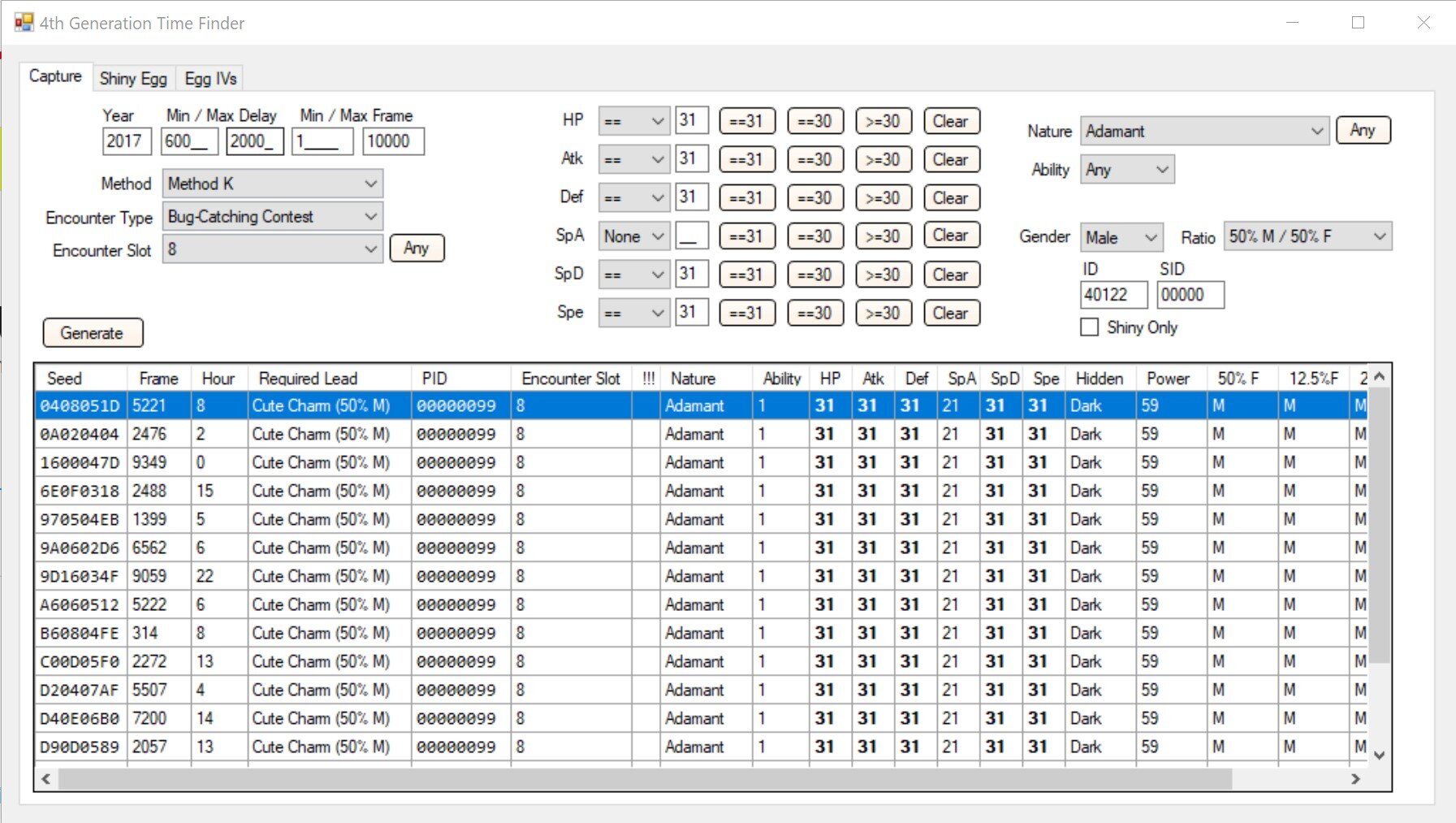This screenshot has width=1456, height=823.
Task: Switch to the Shiny Egg tab
Action: 133,79
